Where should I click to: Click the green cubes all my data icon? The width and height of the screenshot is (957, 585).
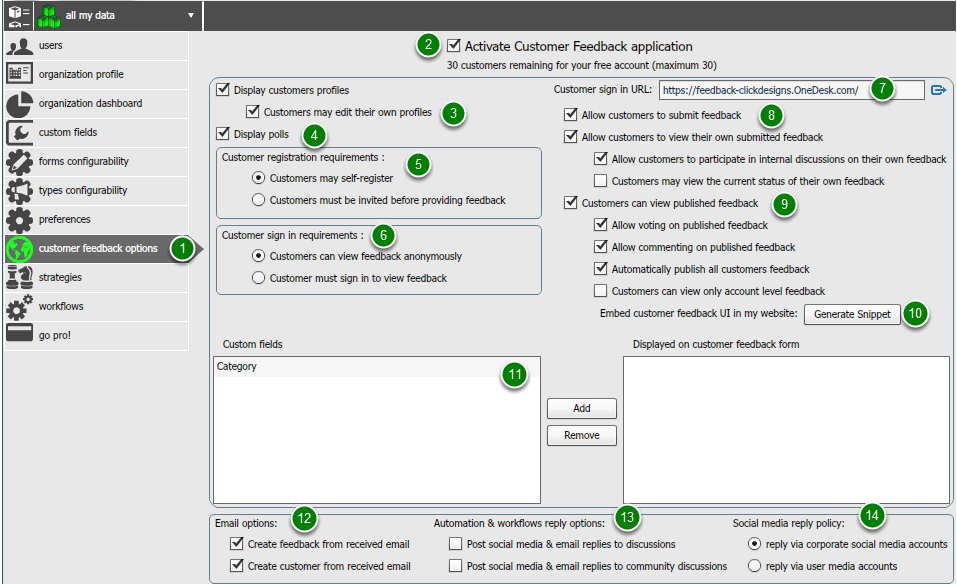point(49,16)
